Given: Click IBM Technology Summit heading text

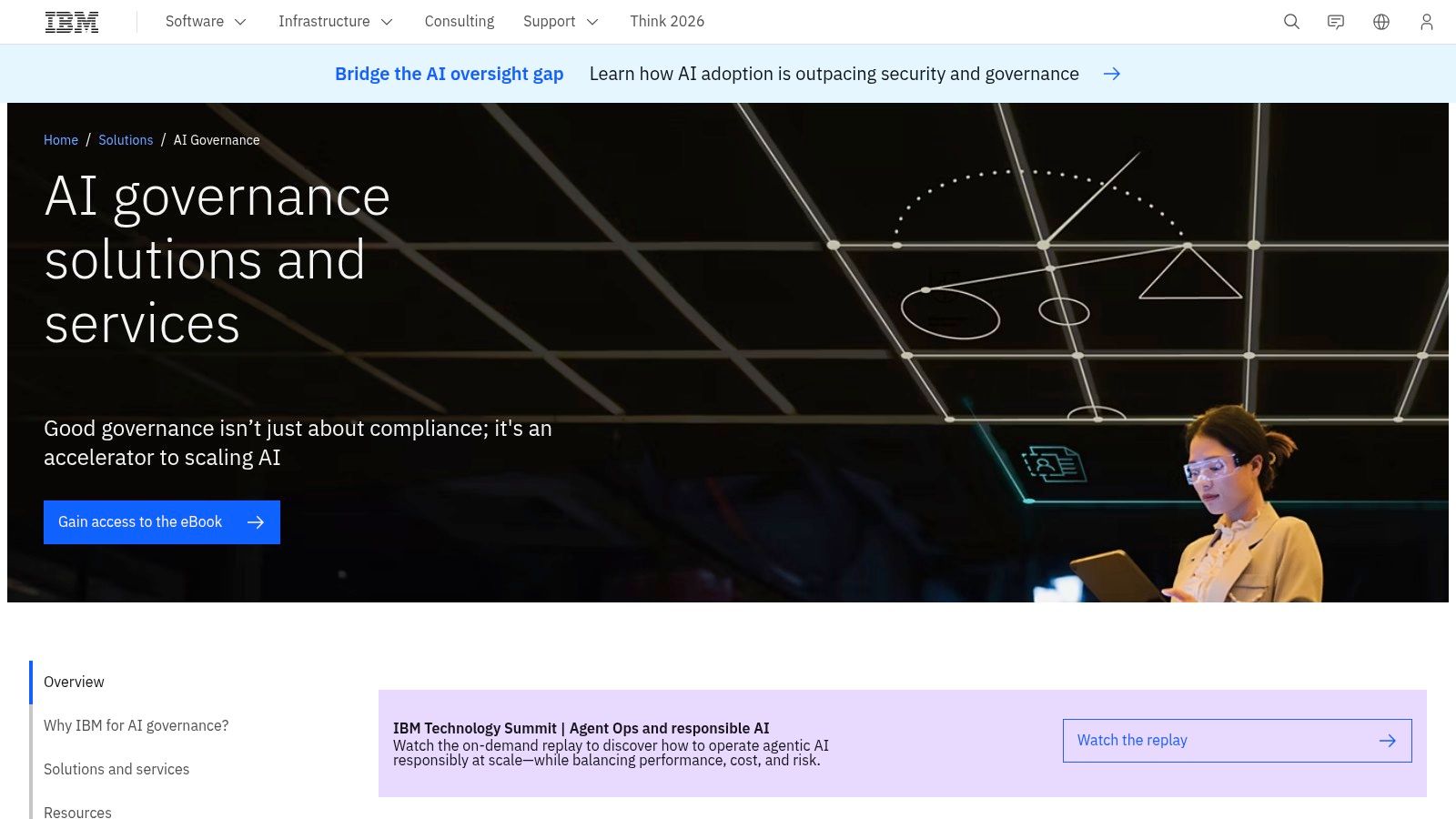Looking at the screenshot, I should tap(581, 728).
